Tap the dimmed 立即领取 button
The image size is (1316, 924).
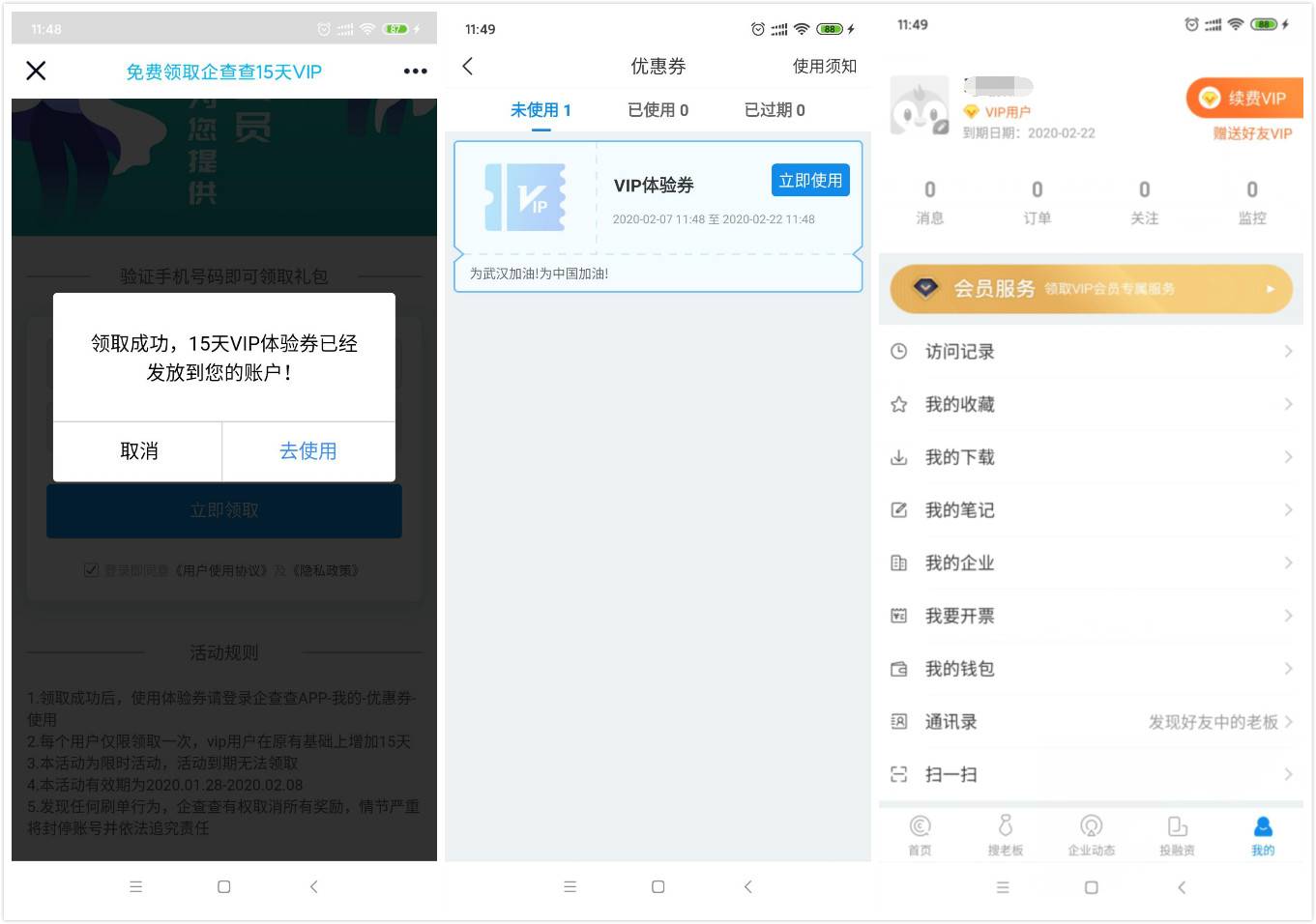224,510
